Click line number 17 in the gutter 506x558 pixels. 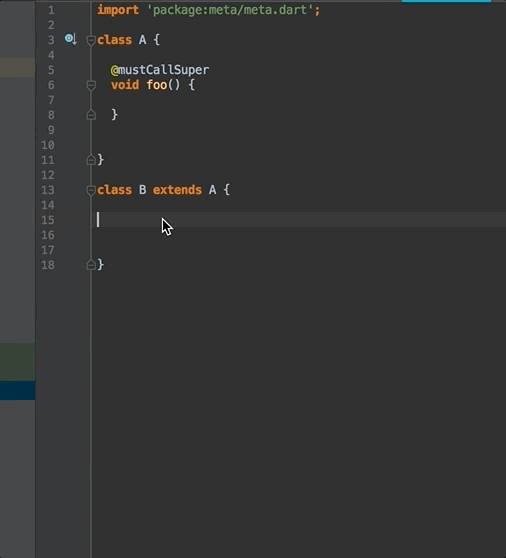pyautogui.click(x=48, y=250)
